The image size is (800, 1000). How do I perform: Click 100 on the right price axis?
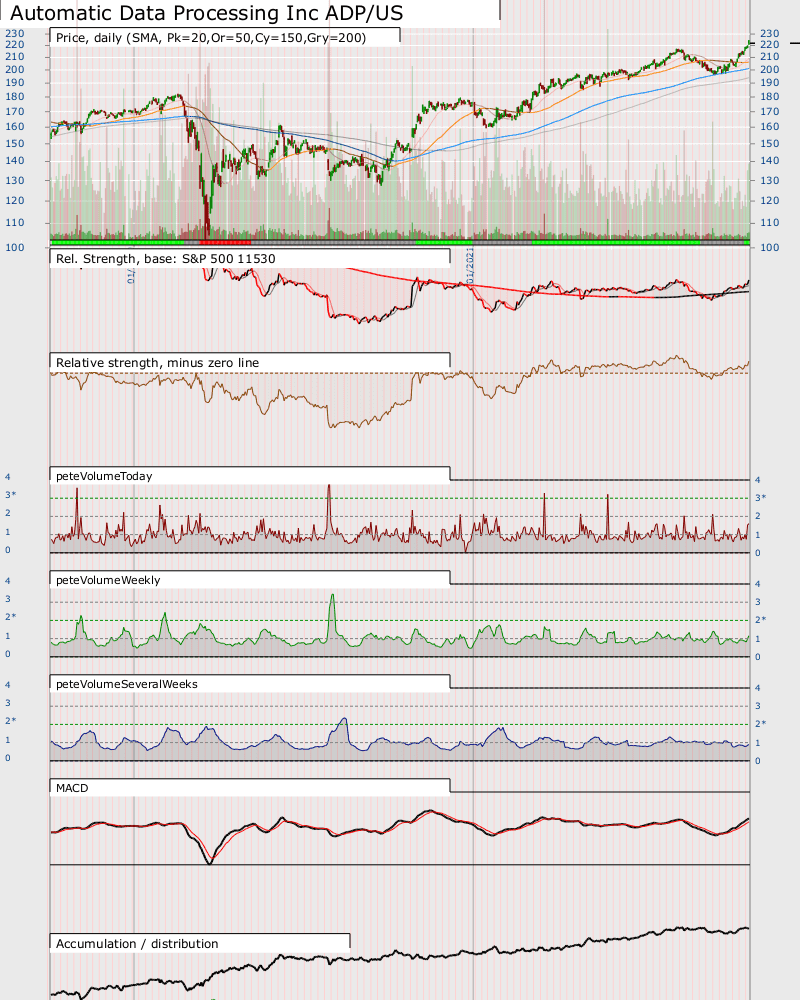click(x=769, y=247)
